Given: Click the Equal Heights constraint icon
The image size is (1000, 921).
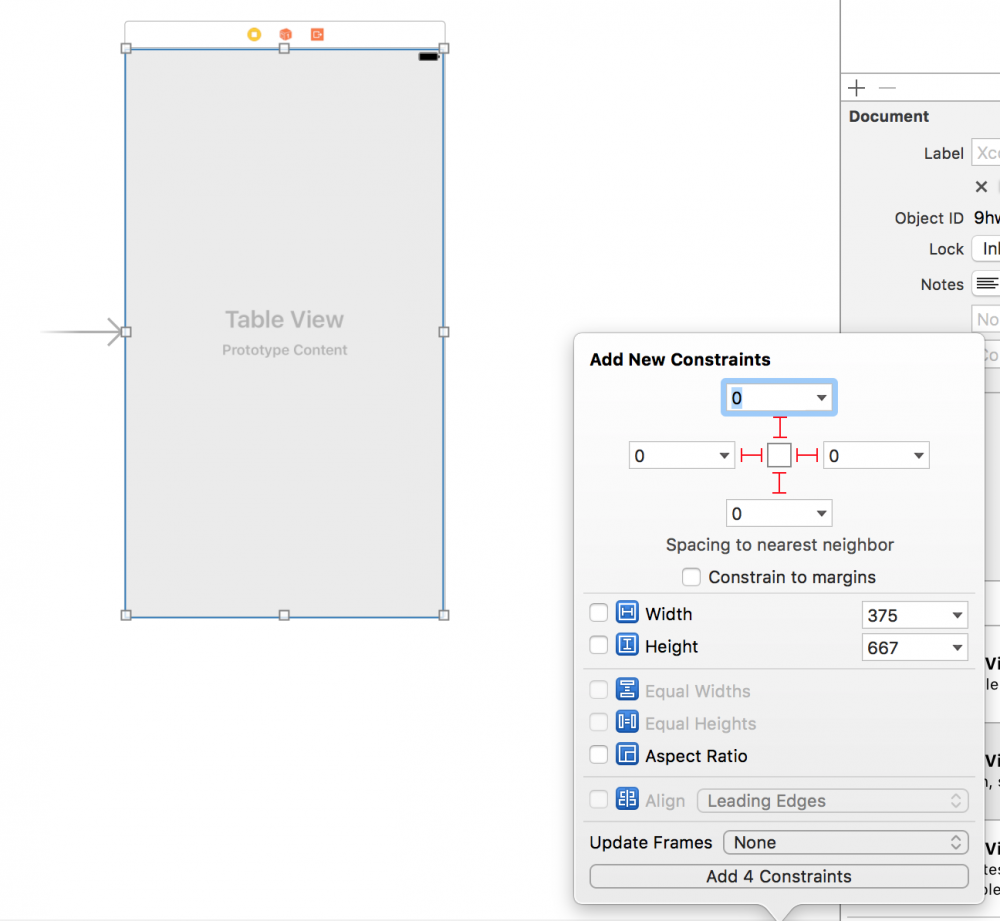Looking at the screenshot, I should click(629, 722).
